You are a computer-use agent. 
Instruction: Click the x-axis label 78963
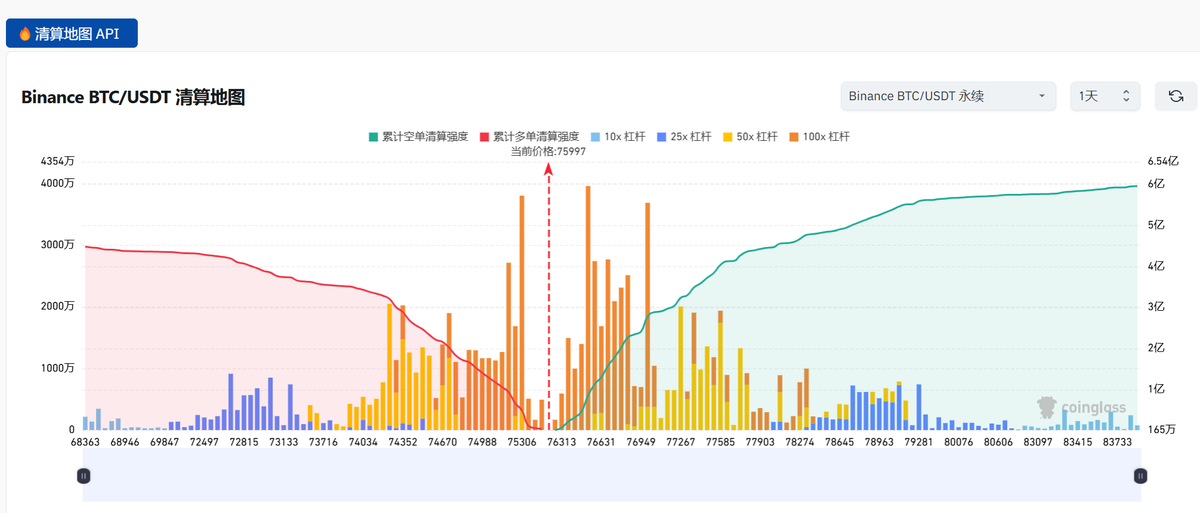pos(879,442)
